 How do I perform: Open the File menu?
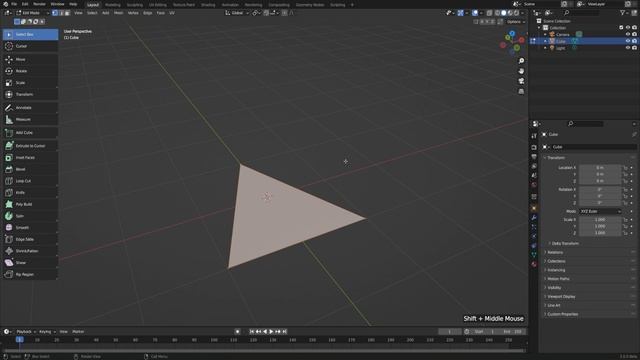(14, 4)
